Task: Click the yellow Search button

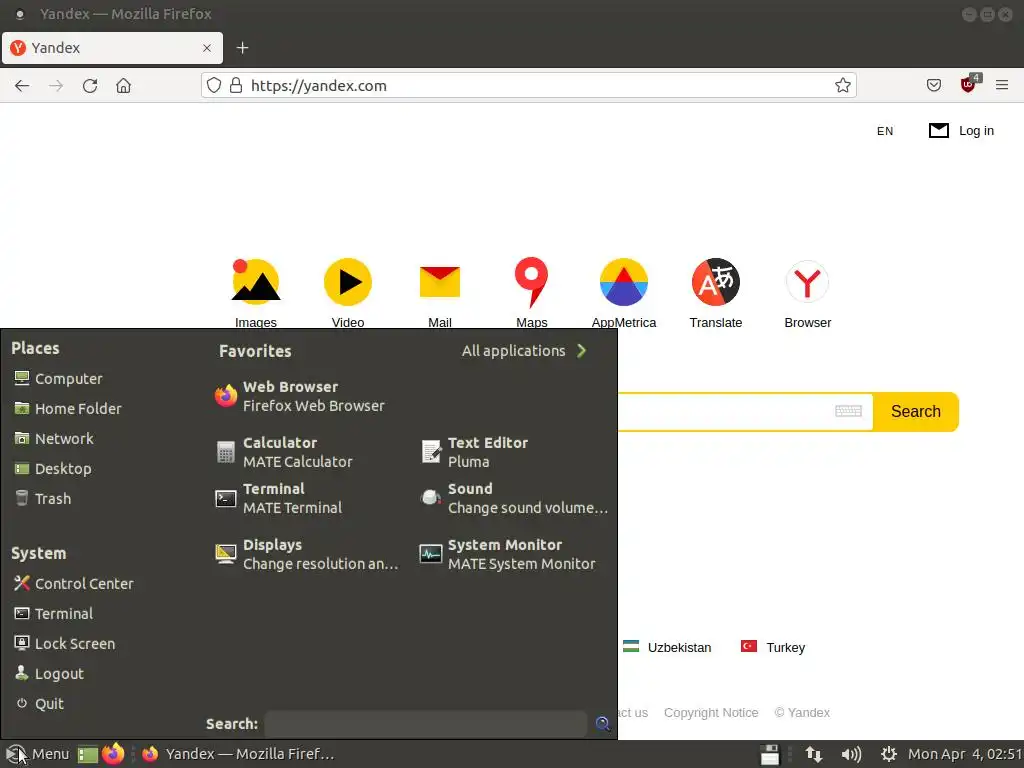Action: coord(916,411)
